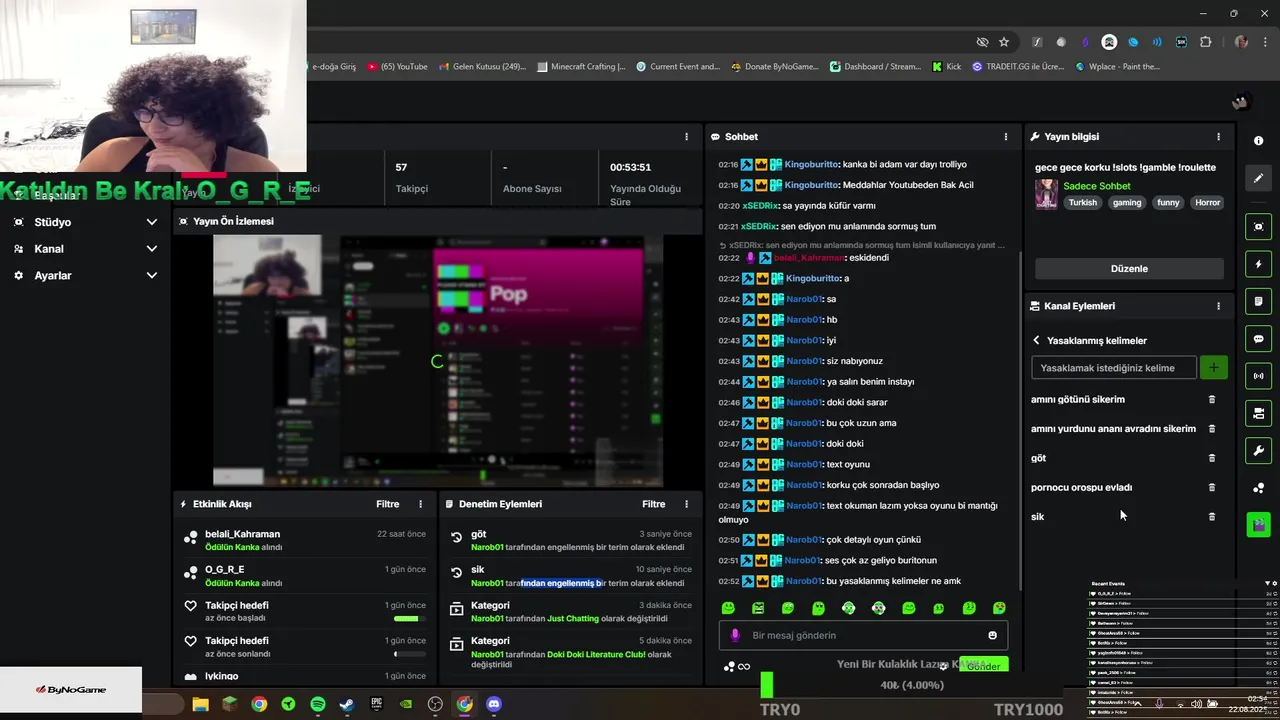
Task: Open Filtre in the Denetim Eylemleri panel
Action: [654, 504]
